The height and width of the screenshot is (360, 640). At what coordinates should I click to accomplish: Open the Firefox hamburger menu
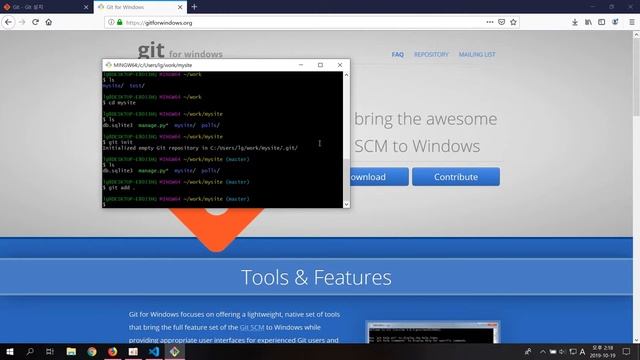(x=632, y=22)
